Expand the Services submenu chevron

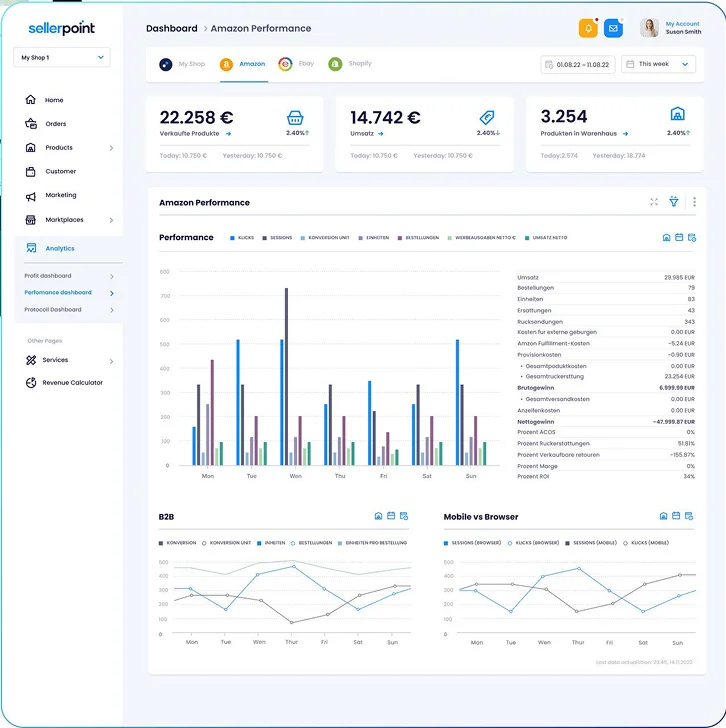pyautogui.click(x=111, y=361)
